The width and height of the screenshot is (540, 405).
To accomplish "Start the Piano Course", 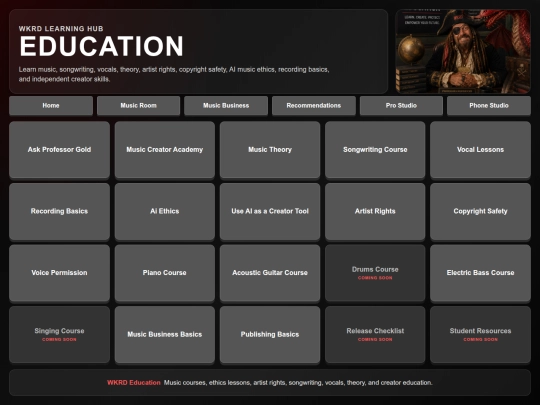I will pos(165,273).
